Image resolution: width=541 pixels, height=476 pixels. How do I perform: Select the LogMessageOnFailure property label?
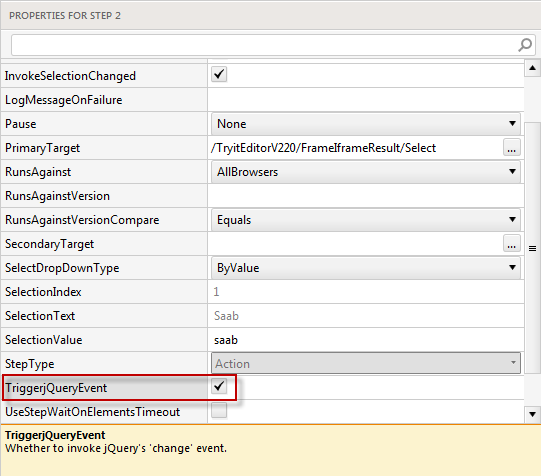63,100
